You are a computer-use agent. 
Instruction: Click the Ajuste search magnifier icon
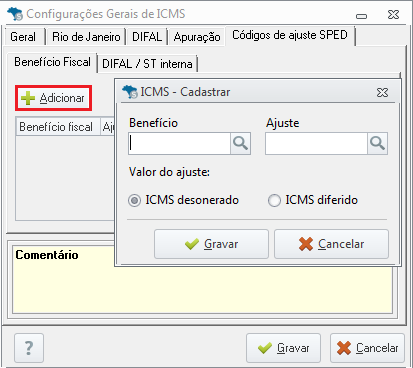coord(377,143)
